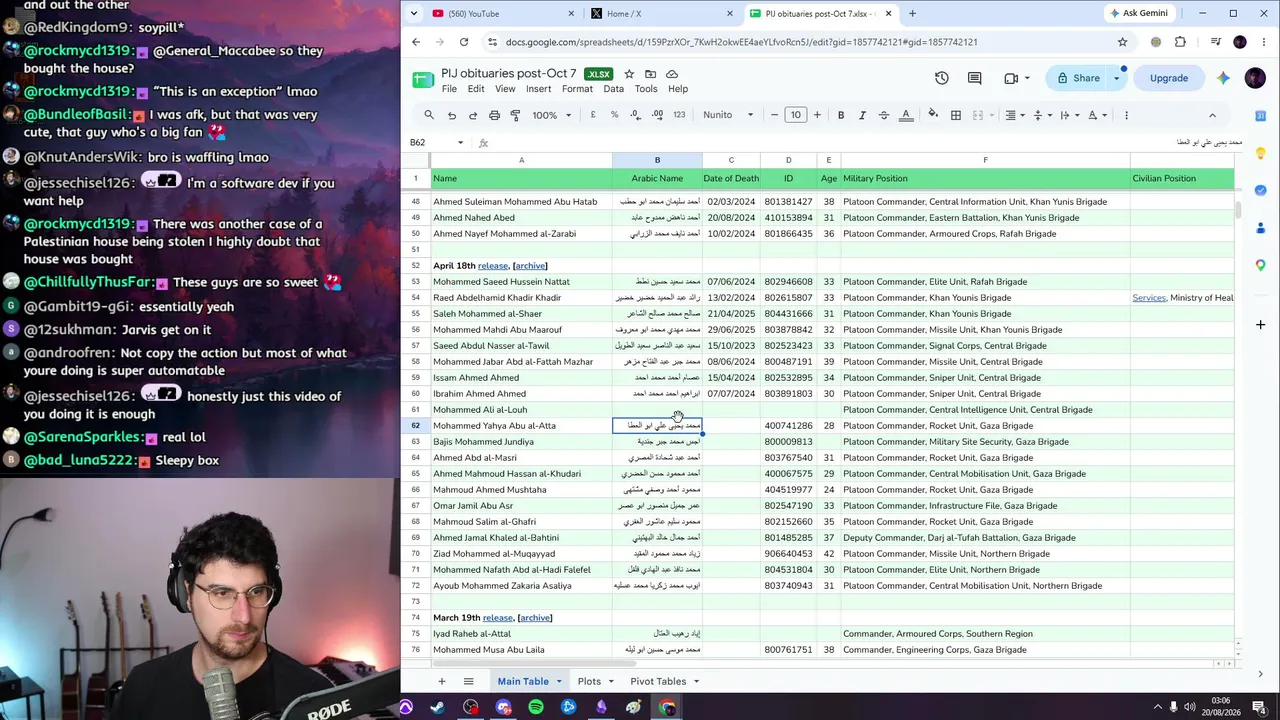The height and width of the screenshot is (720, 1280).
Task: Toggle italic formatting
Action: pos(862,115)
